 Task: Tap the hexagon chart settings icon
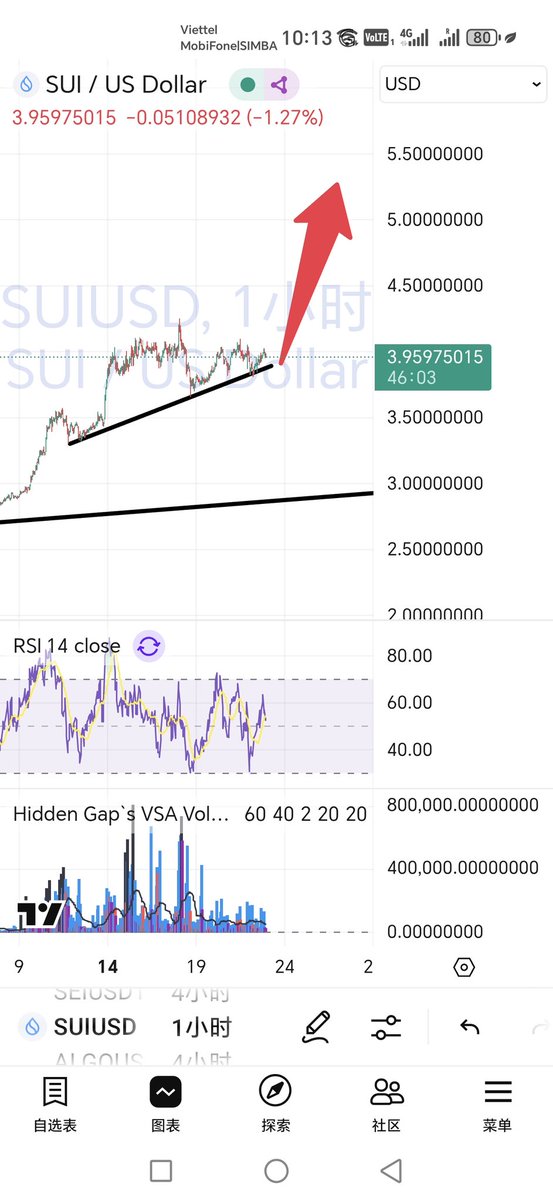[x=463, y=967]
